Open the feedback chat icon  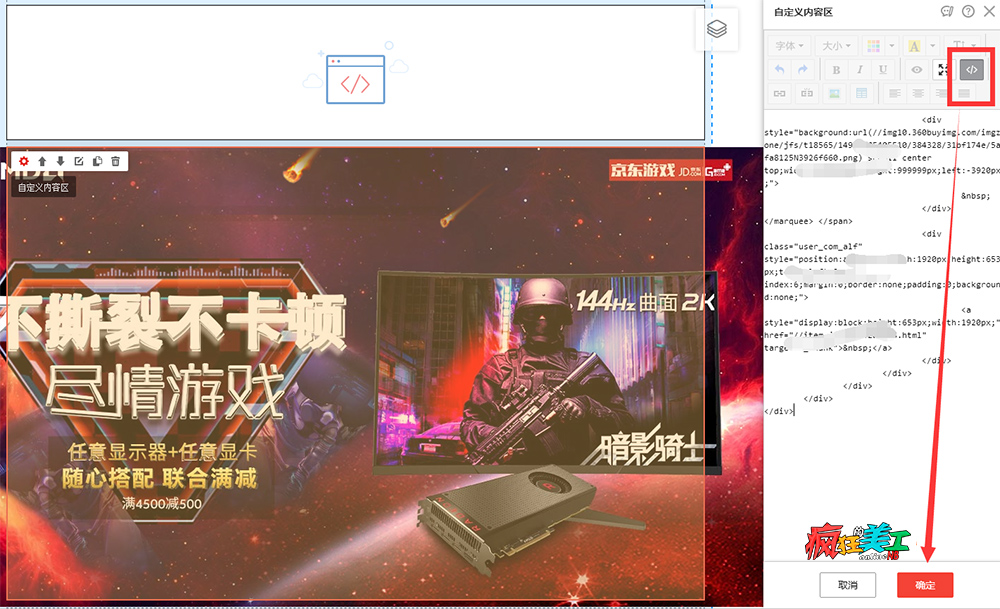[x=947, y=11]
